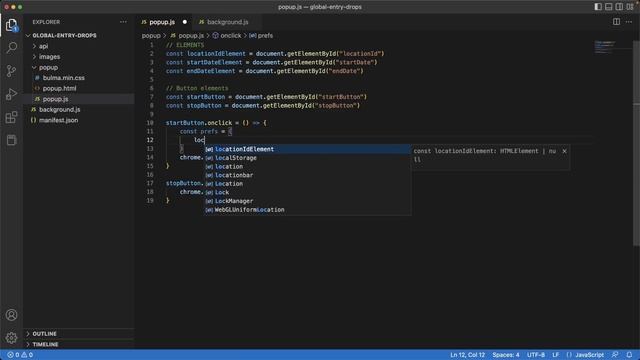Click popup.js in breadcrumb
The height and width of the screenshot is (360, 640).
[x=191, y=36]
